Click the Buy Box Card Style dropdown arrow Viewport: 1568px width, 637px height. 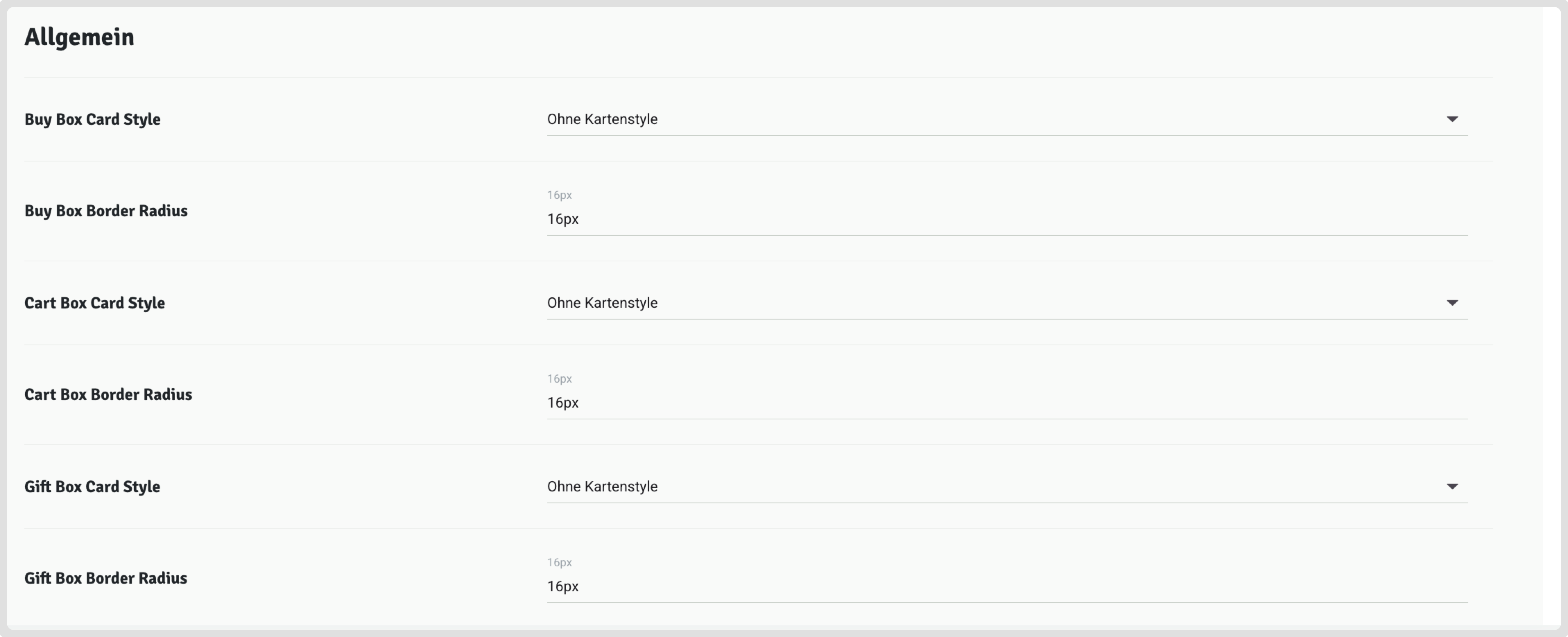pos(1452,119)
